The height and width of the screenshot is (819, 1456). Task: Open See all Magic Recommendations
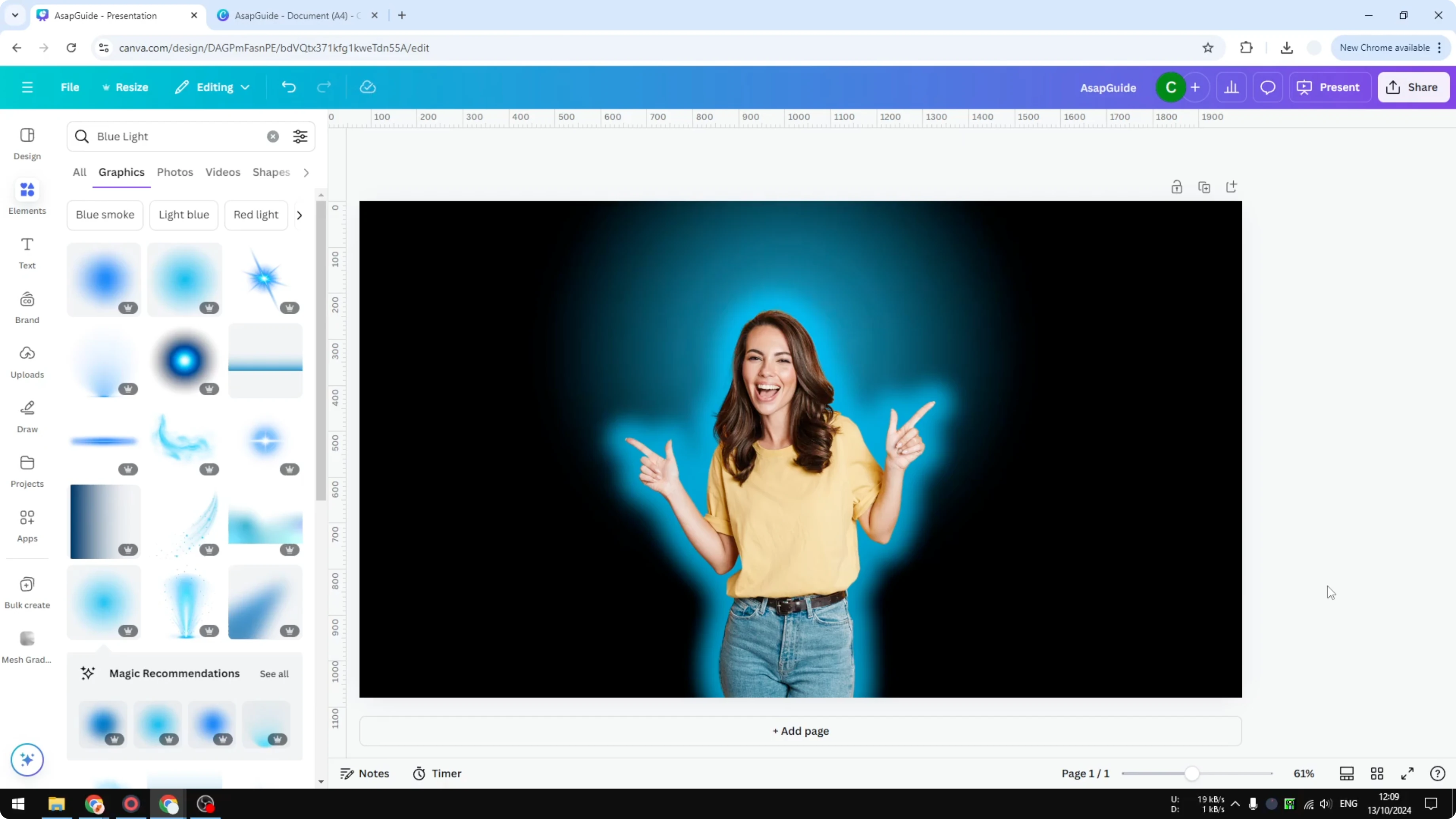273,673
